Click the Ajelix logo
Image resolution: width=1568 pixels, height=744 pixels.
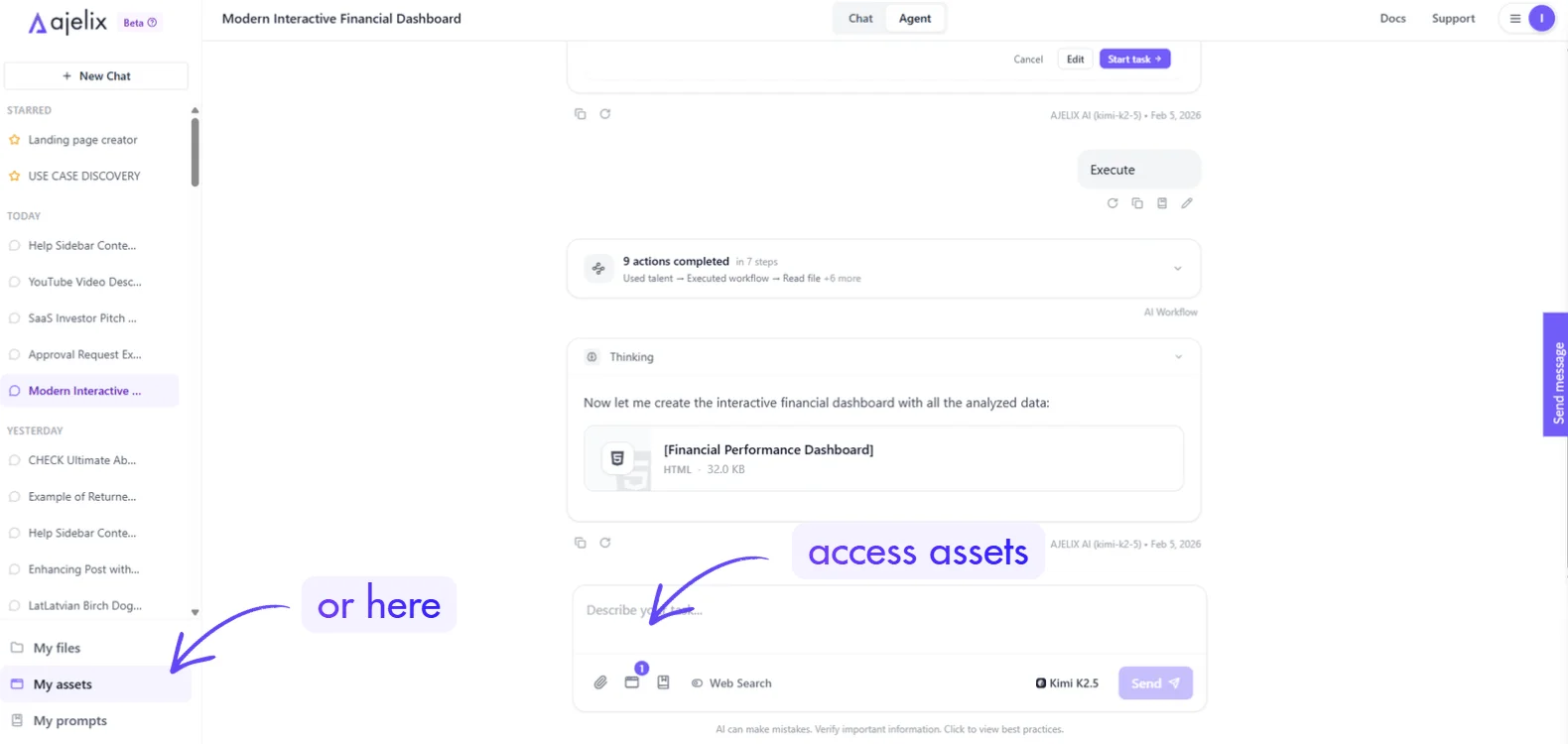click(x=67, y=22)
